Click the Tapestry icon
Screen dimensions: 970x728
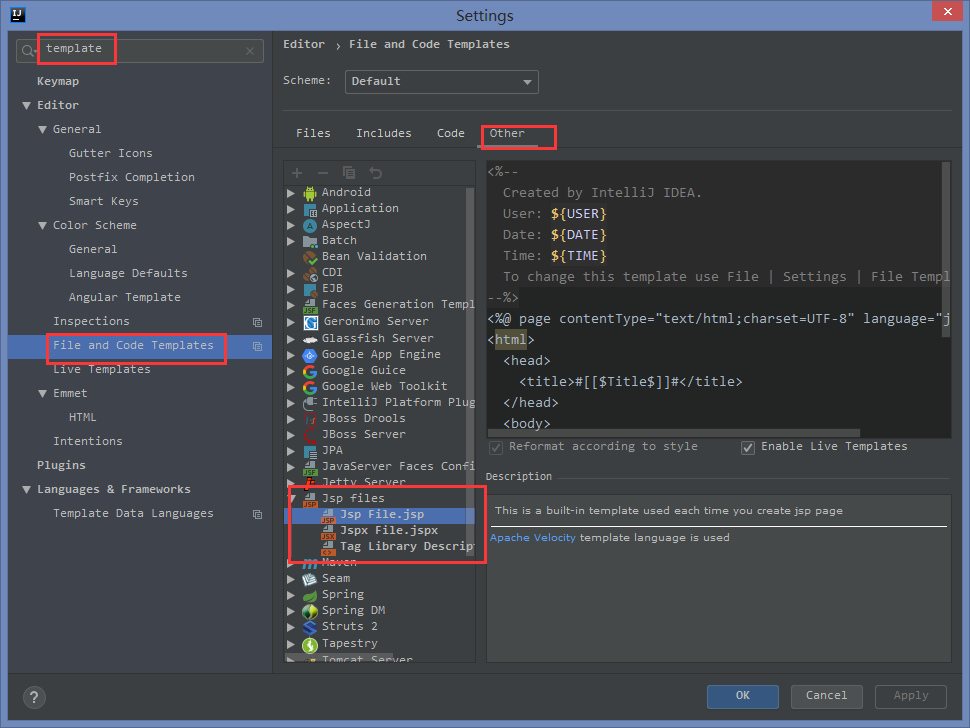pyautogui.click(x=310, y=644)
